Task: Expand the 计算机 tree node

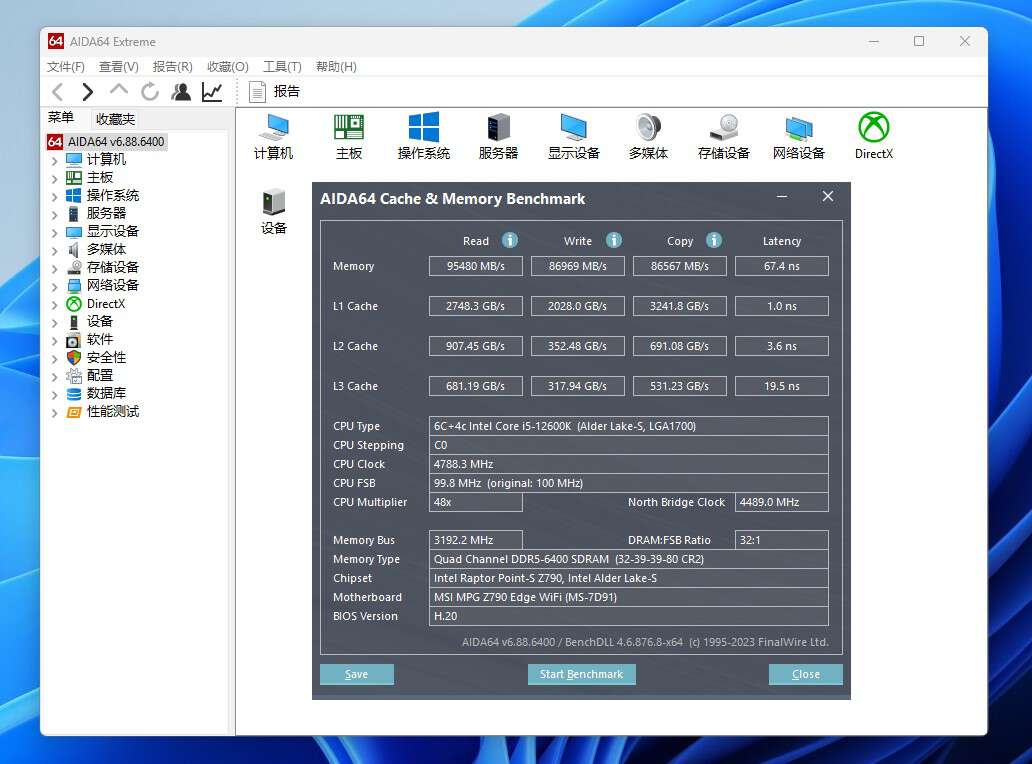Action: (x=54, y=159)
